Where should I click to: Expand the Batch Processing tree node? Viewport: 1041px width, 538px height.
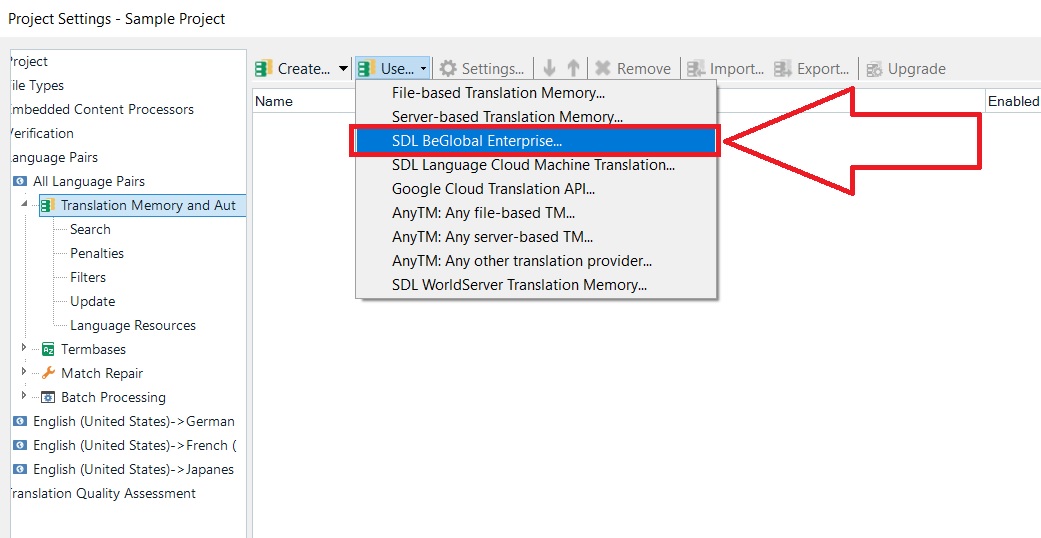[24, 396]
